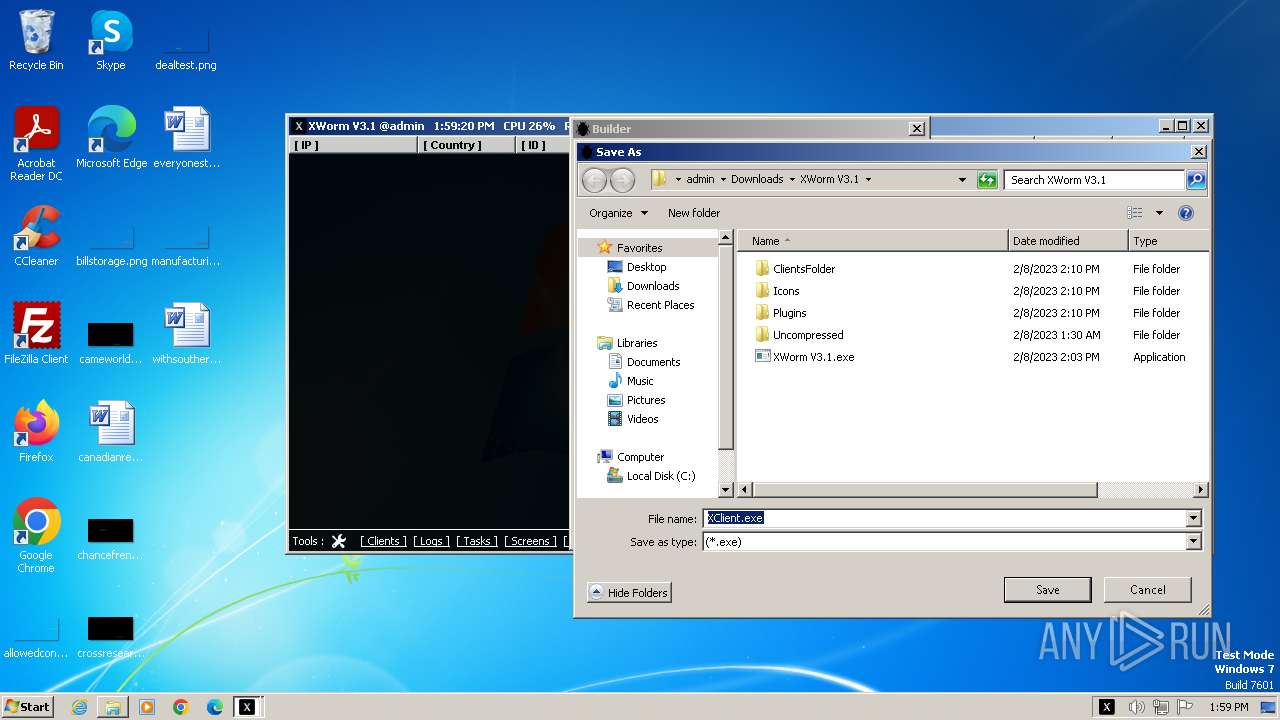
Task: Select the Acrobat Reader DC desktop icon
Action: click(36, 144)
